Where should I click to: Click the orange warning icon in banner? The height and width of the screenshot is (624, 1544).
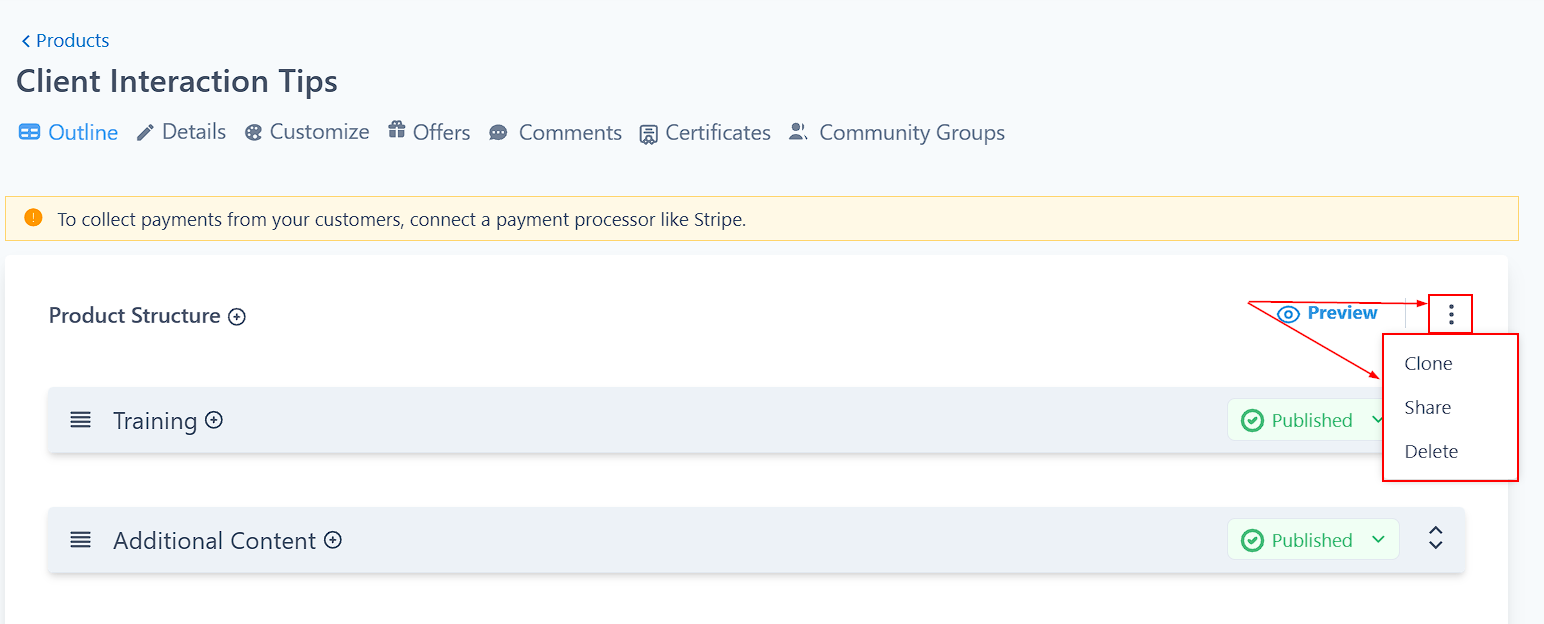33,217
